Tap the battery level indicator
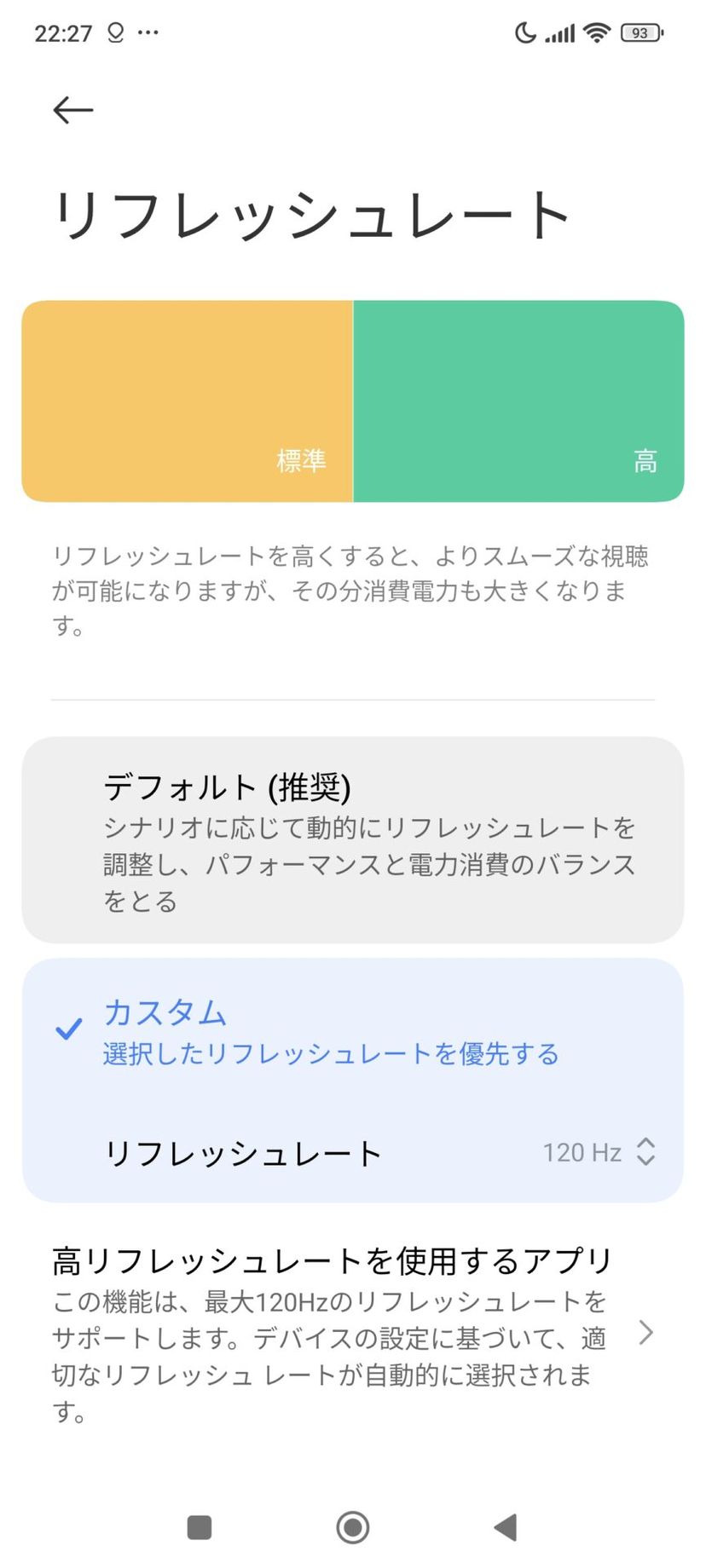The width and height of the screenshot is (706, 1568). click(641, 33)
